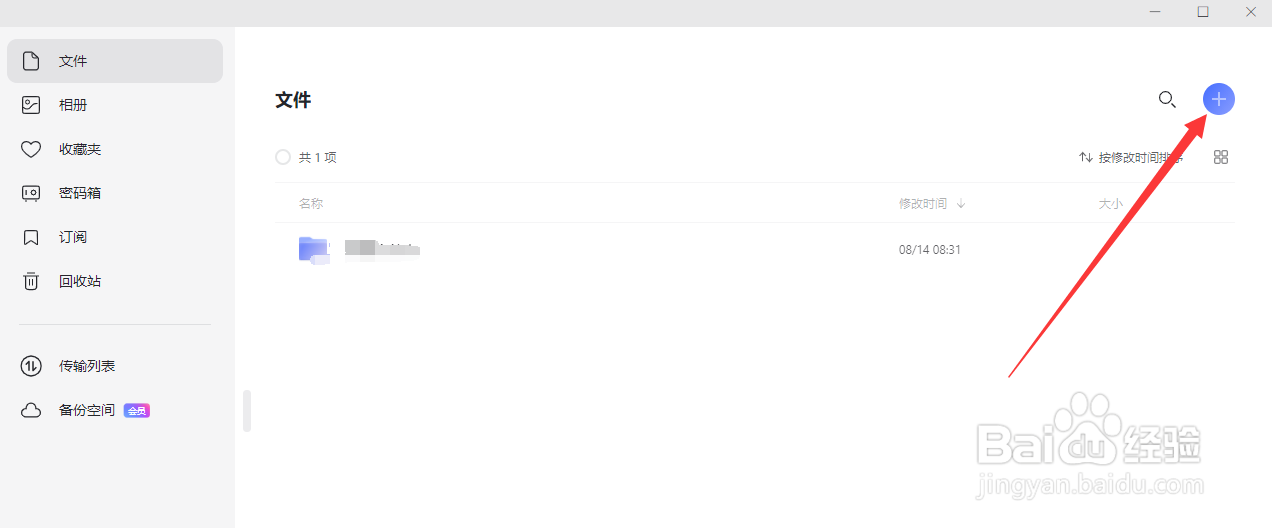The height and width of the screenshot is (528, 1272).
Task: Open the 订阅 subscription item
Action: coord(72,237)
